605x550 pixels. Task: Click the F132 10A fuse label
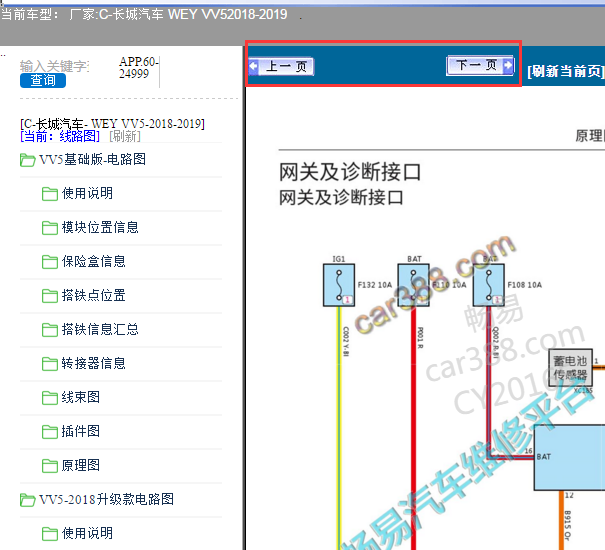coord(375,285)
